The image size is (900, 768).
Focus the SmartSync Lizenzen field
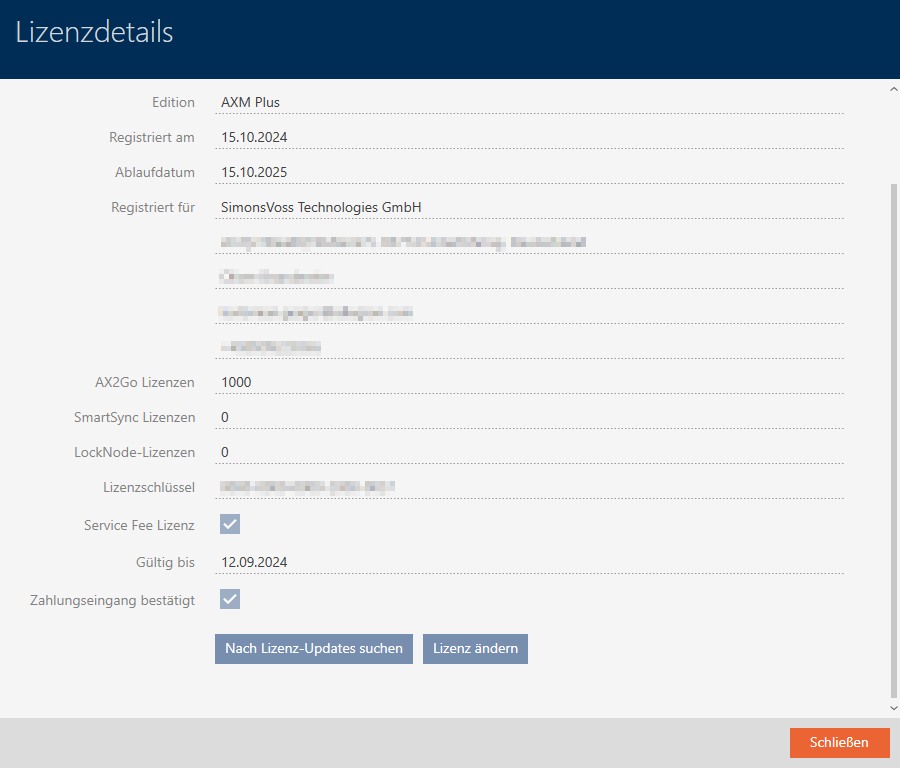tap(530, 417)
